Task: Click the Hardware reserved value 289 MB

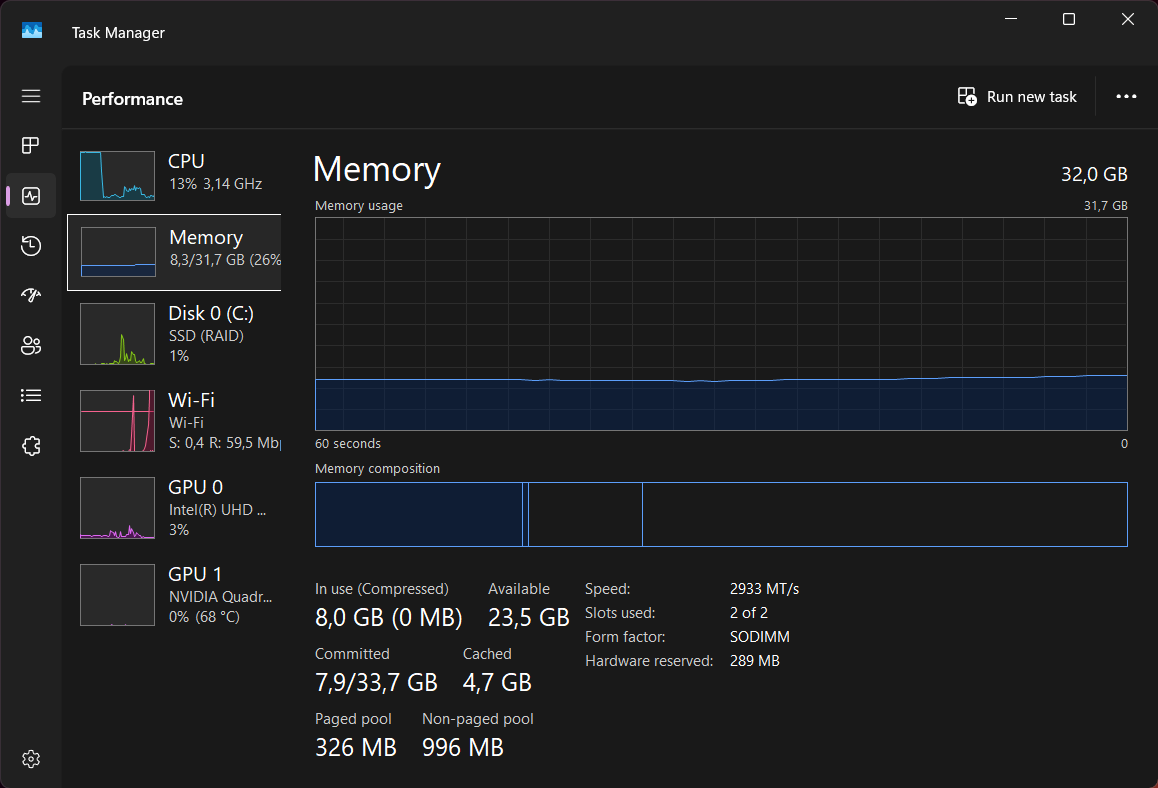Action: (x=755, y=661)
